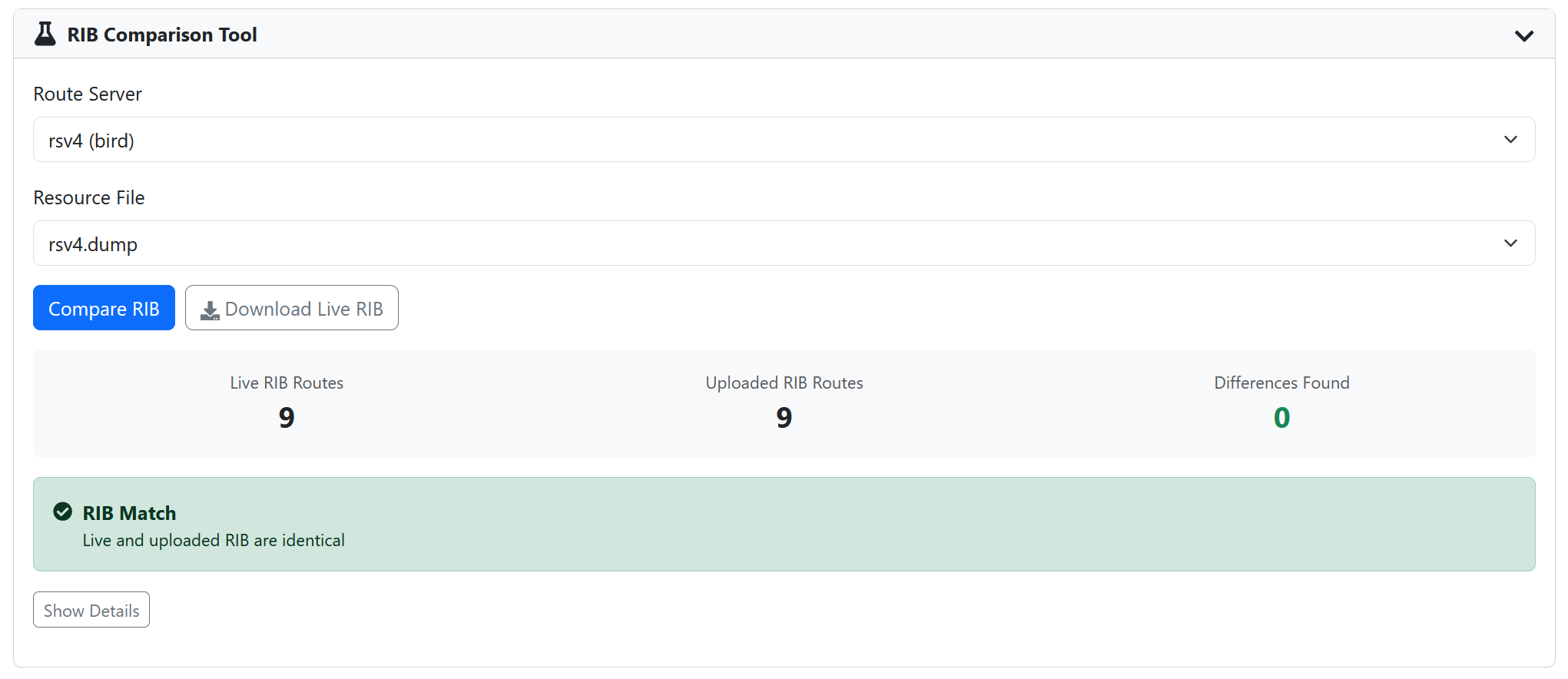Open the Route Server dropdown showing rsv4 (bird)
The image size is (1568, 679).
[x=784, y=140]
